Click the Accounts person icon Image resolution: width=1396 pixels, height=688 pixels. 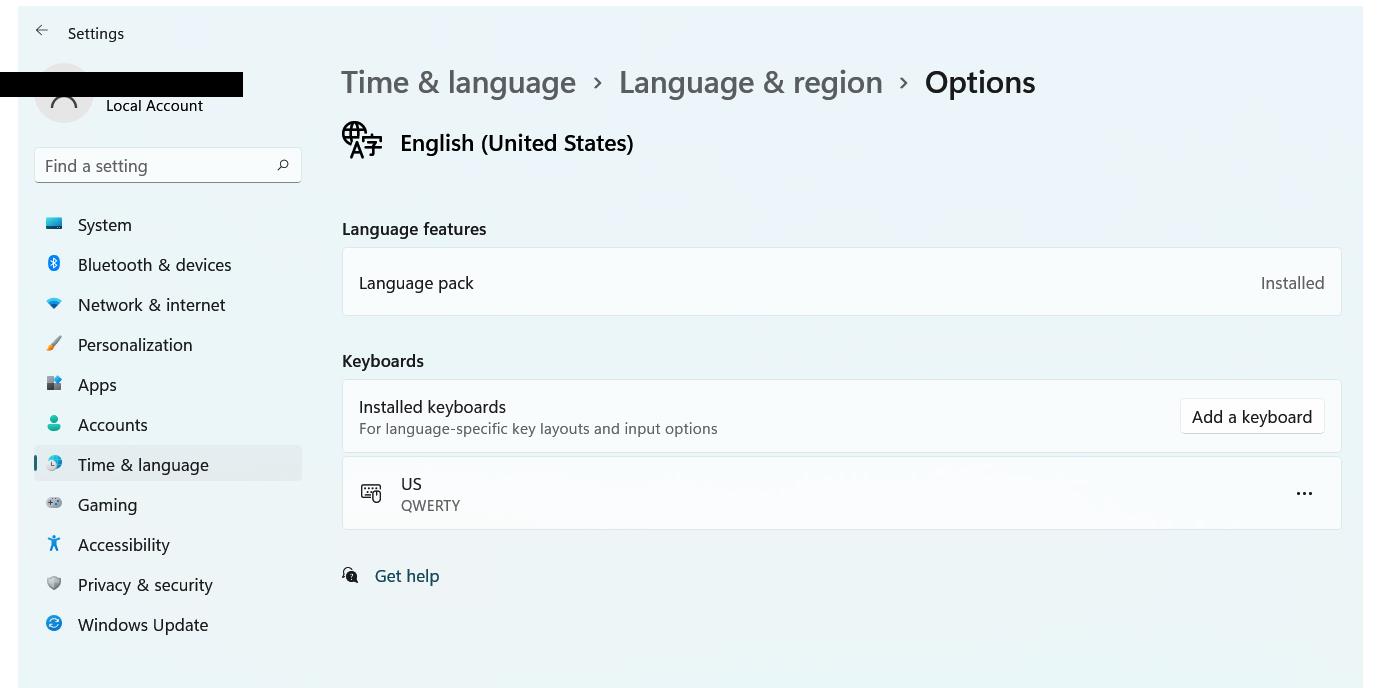pos(54,424)
